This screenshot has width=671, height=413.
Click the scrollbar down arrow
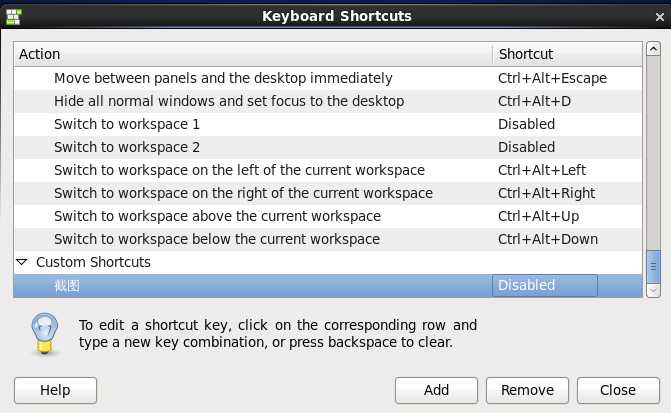[653, 289]
